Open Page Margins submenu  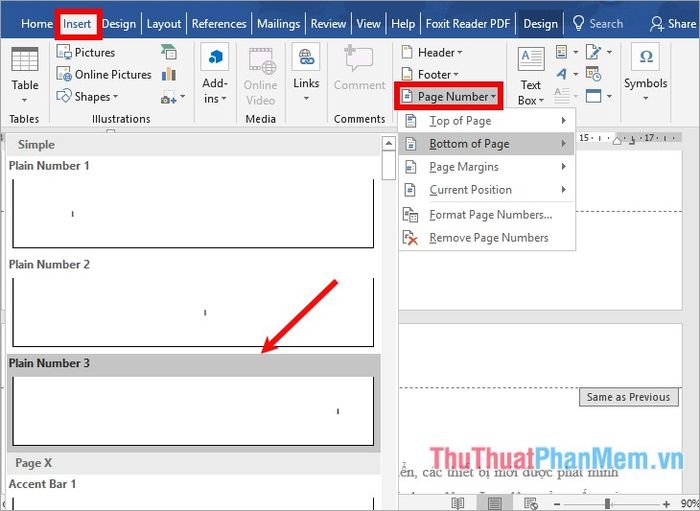[x=486, y=167]
